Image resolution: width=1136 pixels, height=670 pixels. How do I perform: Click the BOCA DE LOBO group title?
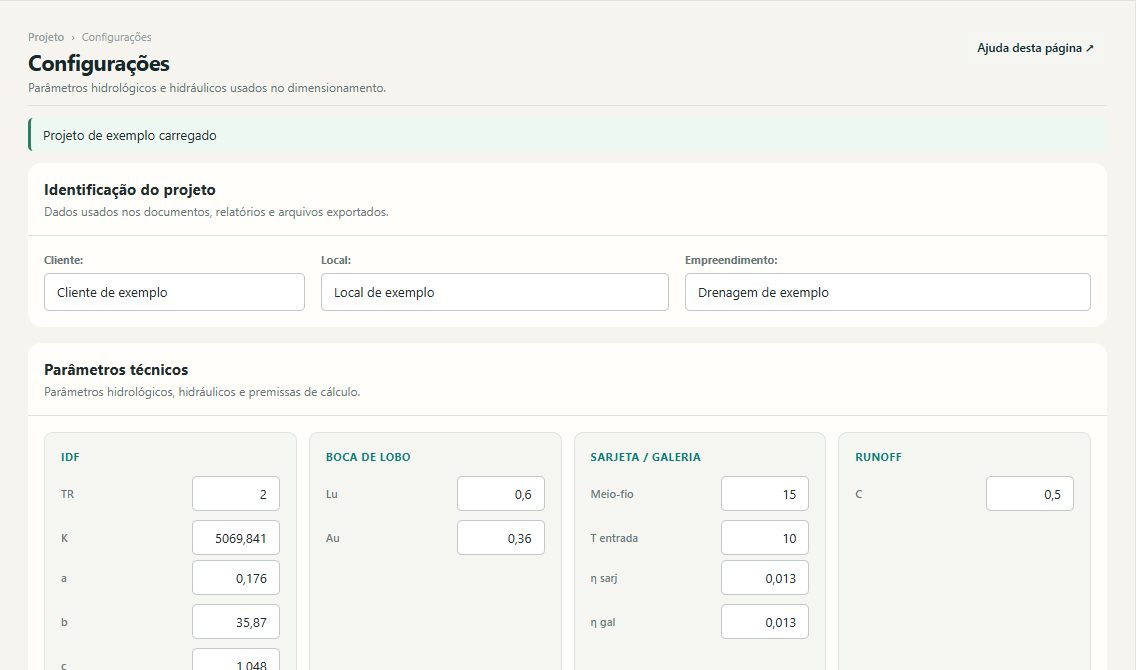tap(368, 457)
